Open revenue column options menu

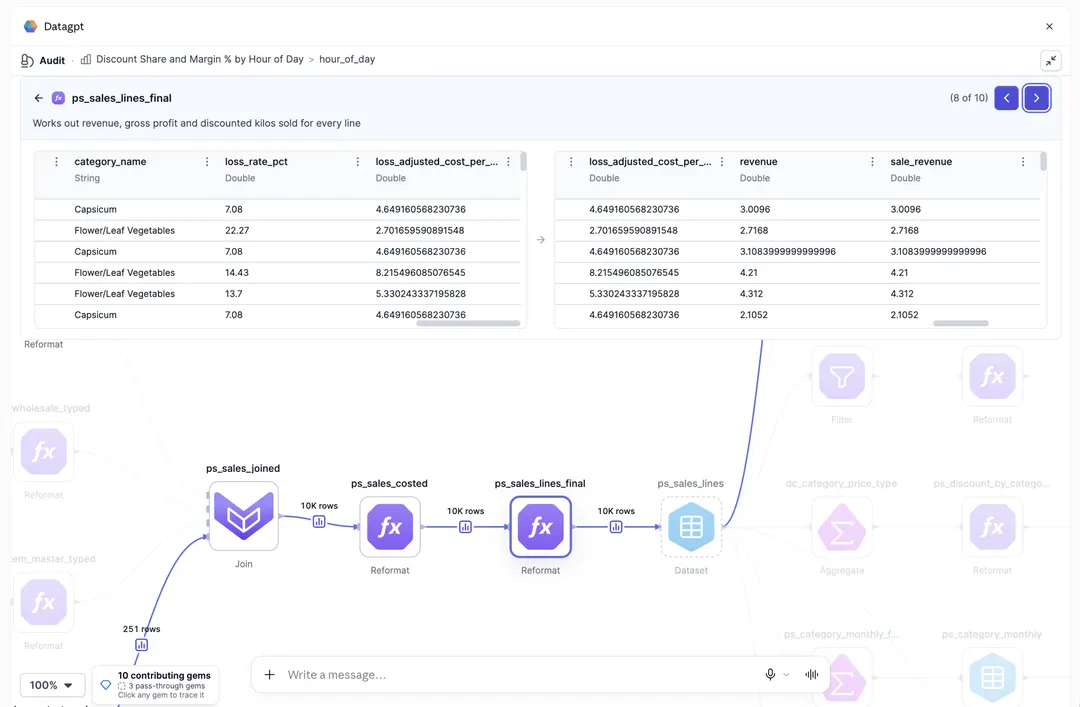pos(872,161)
